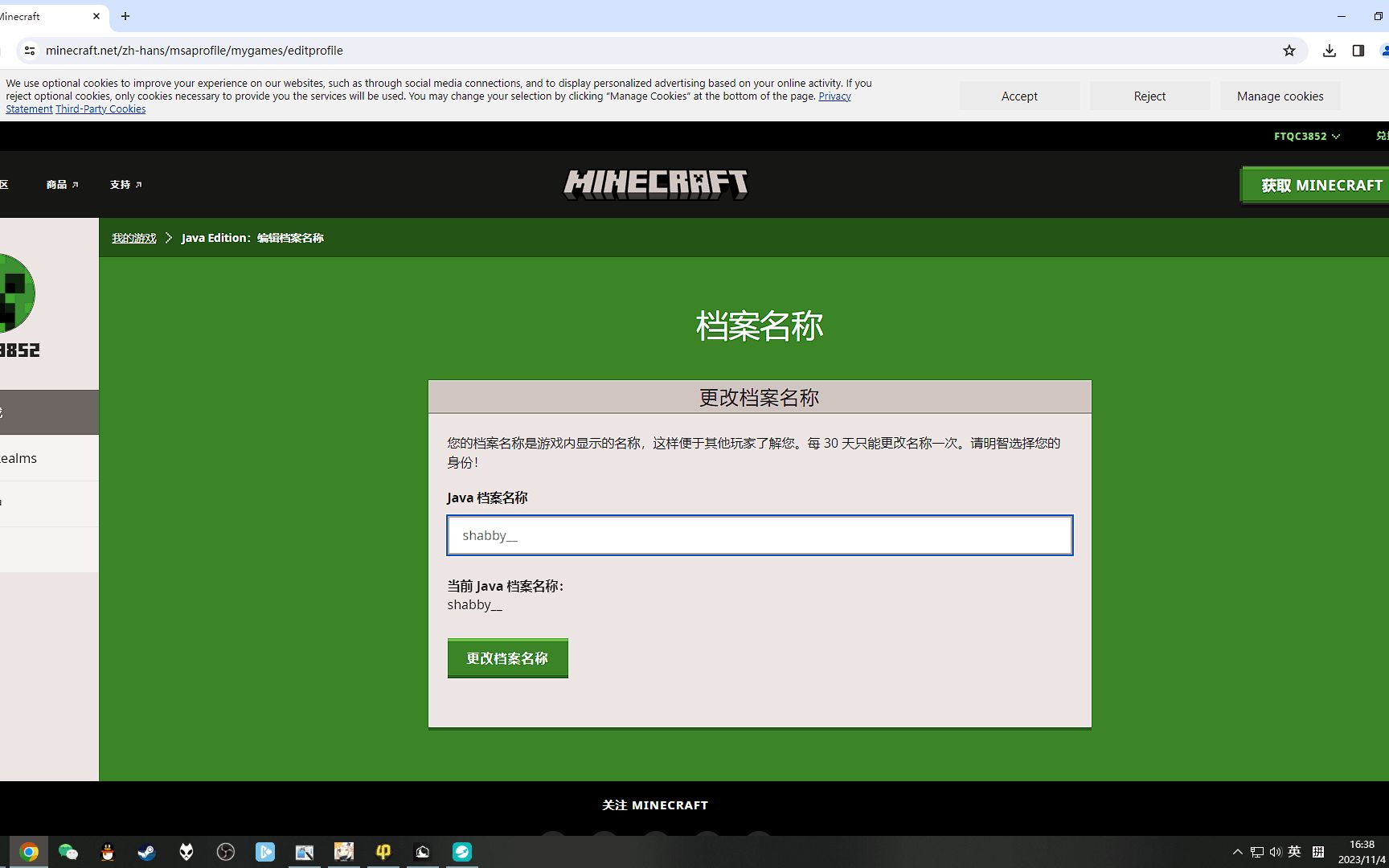Select the Realms sidebar item

point(49,458)
